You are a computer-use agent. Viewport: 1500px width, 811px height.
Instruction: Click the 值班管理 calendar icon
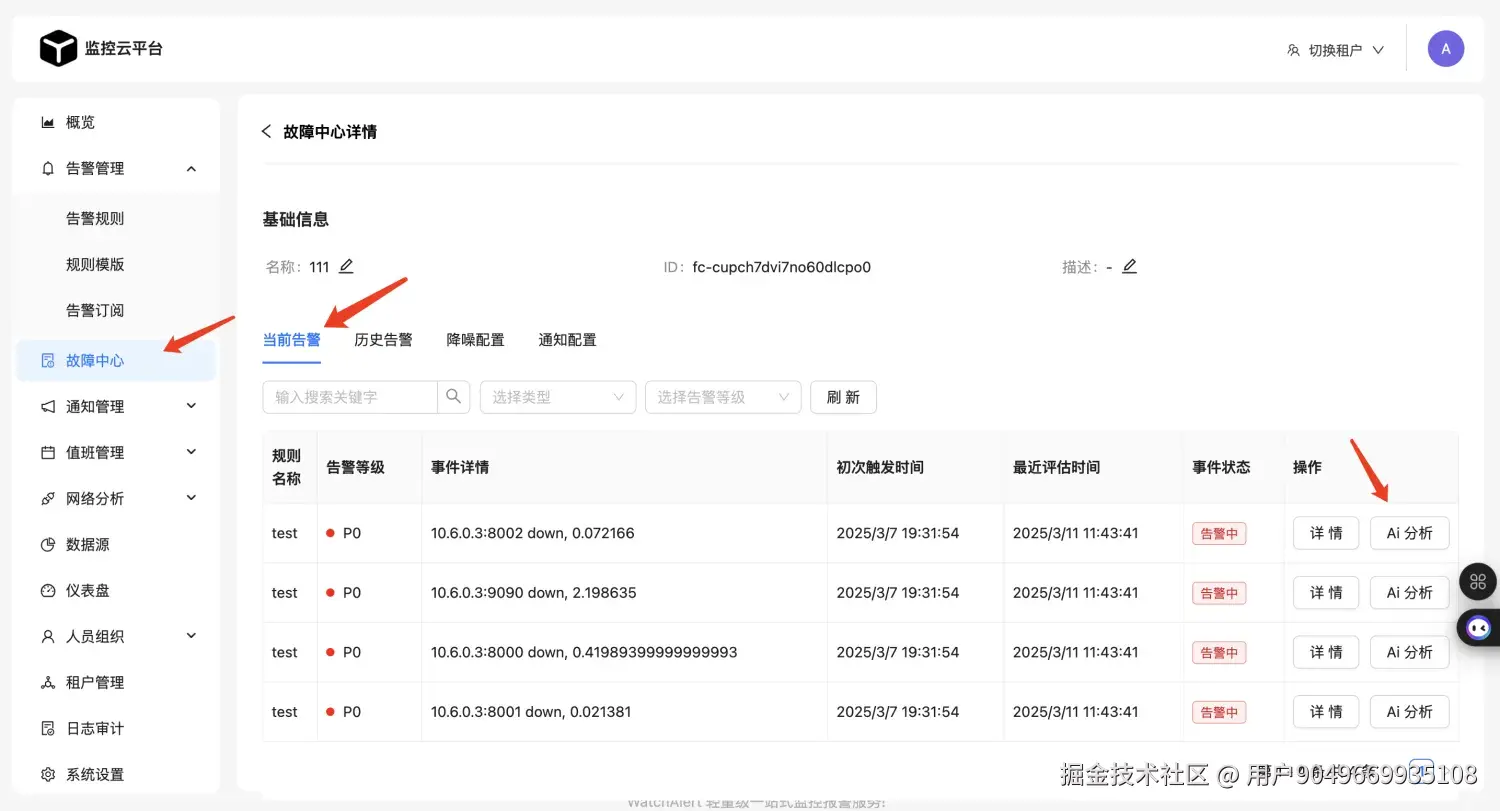(x=48, y=452)
